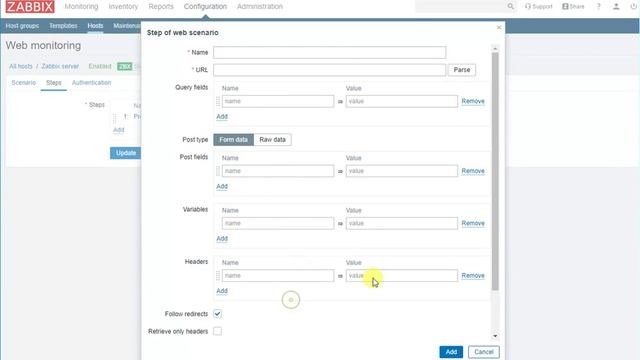The height and width of the screenshot is (360, 640).
Task: Grab the Headers row drag handle
Action: click(218, 276)
